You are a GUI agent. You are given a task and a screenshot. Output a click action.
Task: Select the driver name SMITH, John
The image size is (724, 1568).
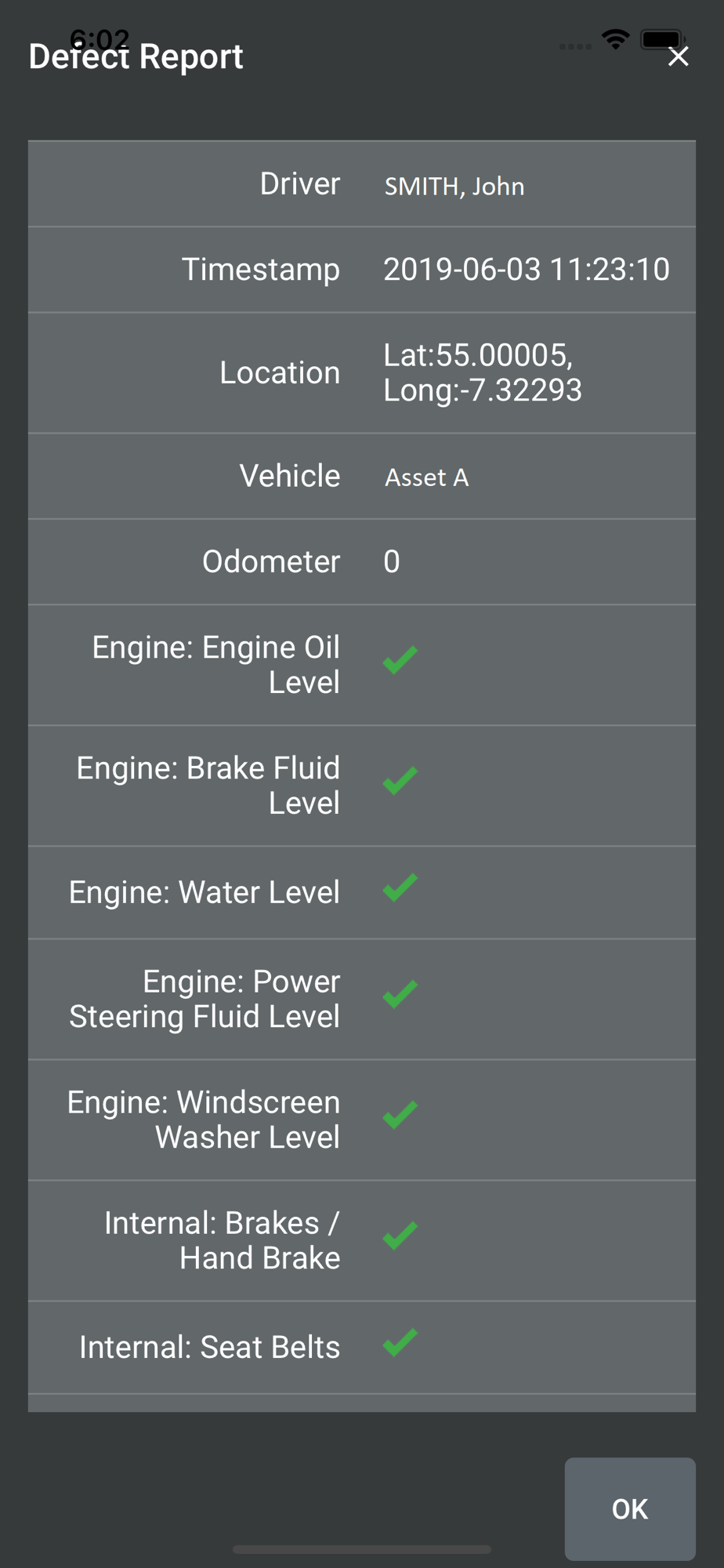click(454, 187)
